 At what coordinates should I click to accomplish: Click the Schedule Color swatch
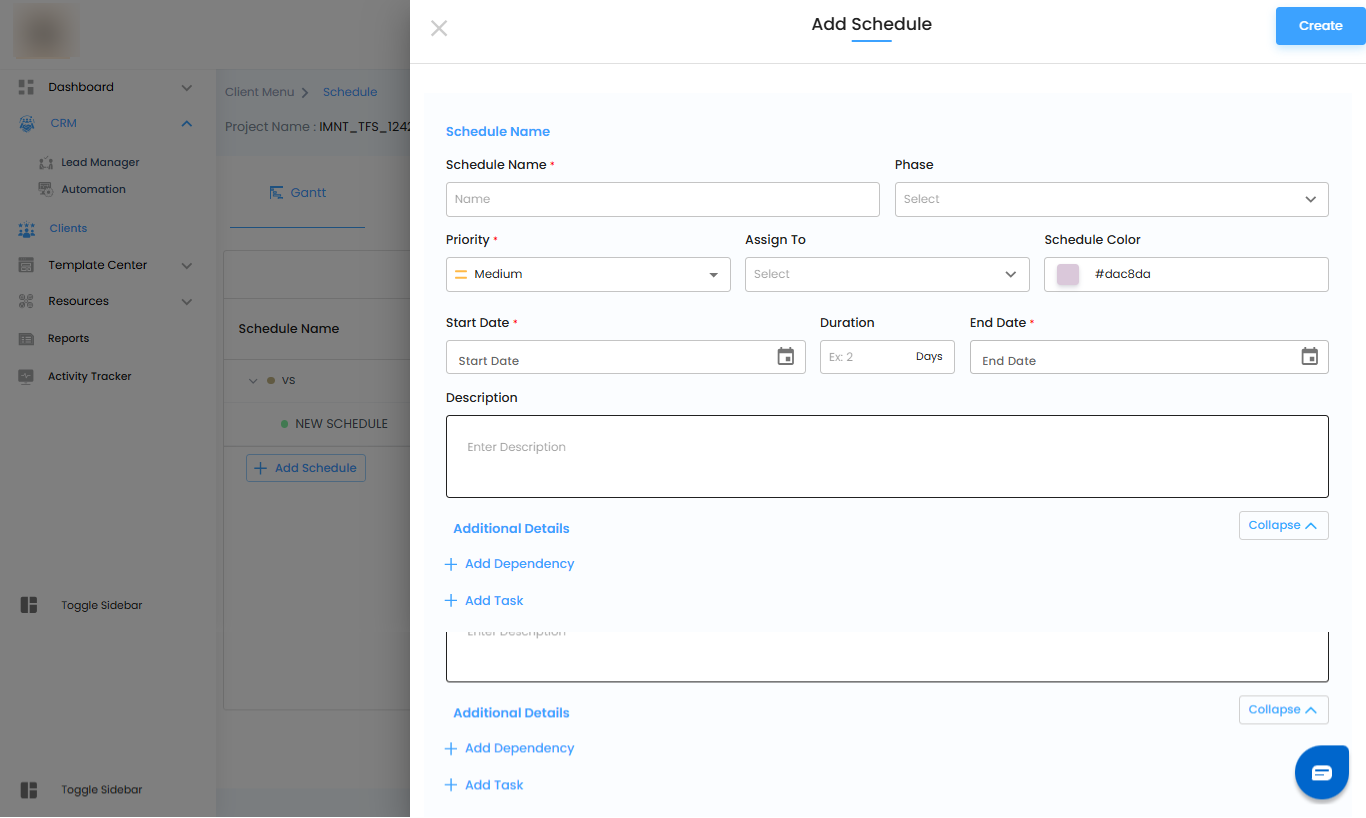(1068, 274)
